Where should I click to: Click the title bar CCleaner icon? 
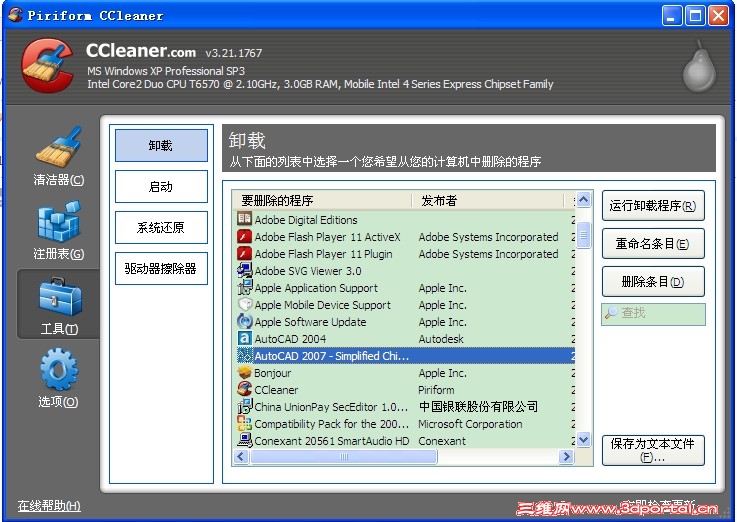click(x=15, y=15)
